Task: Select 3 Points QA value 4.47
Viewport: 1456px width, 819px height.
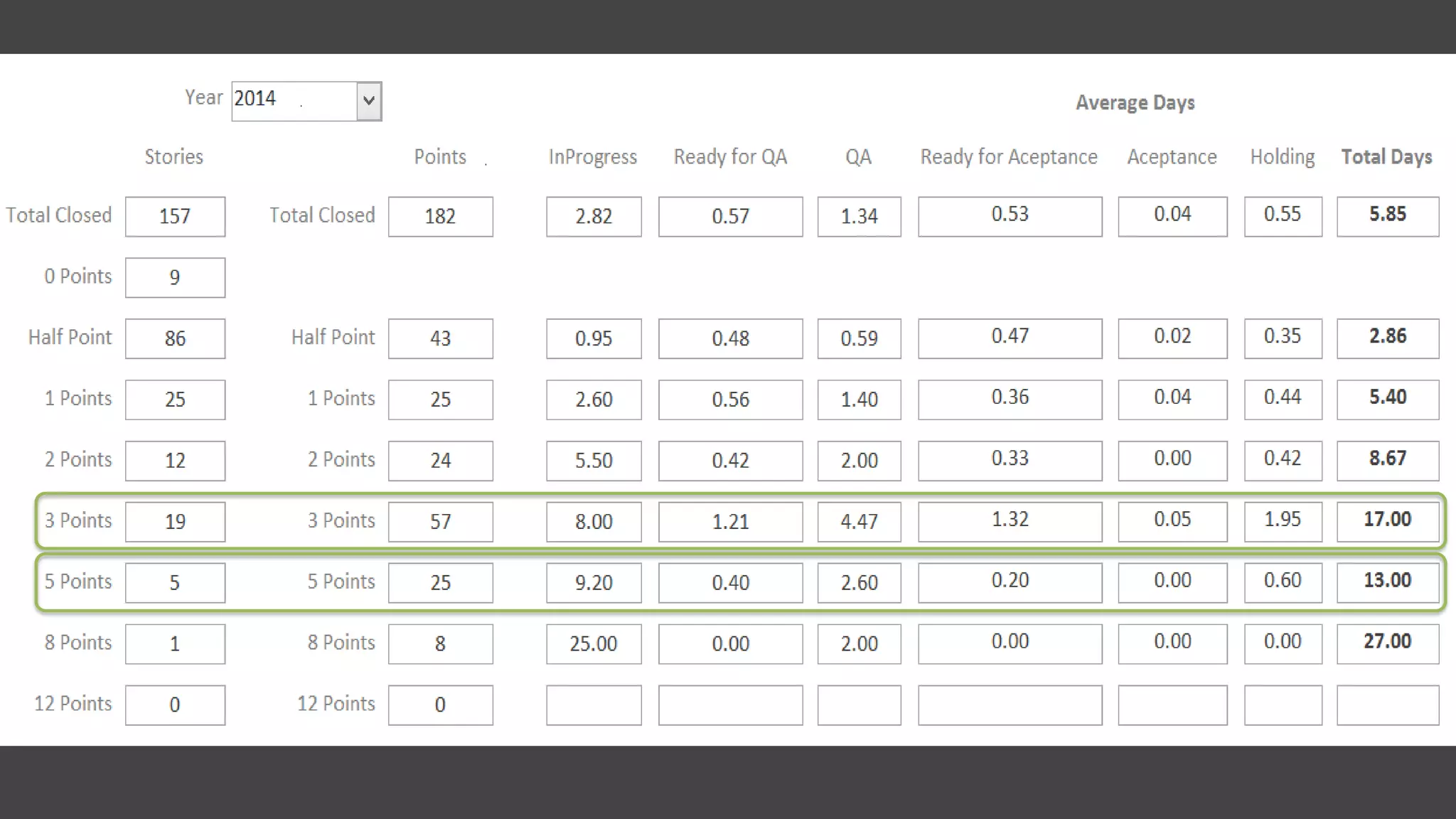Action: point(859,521)
